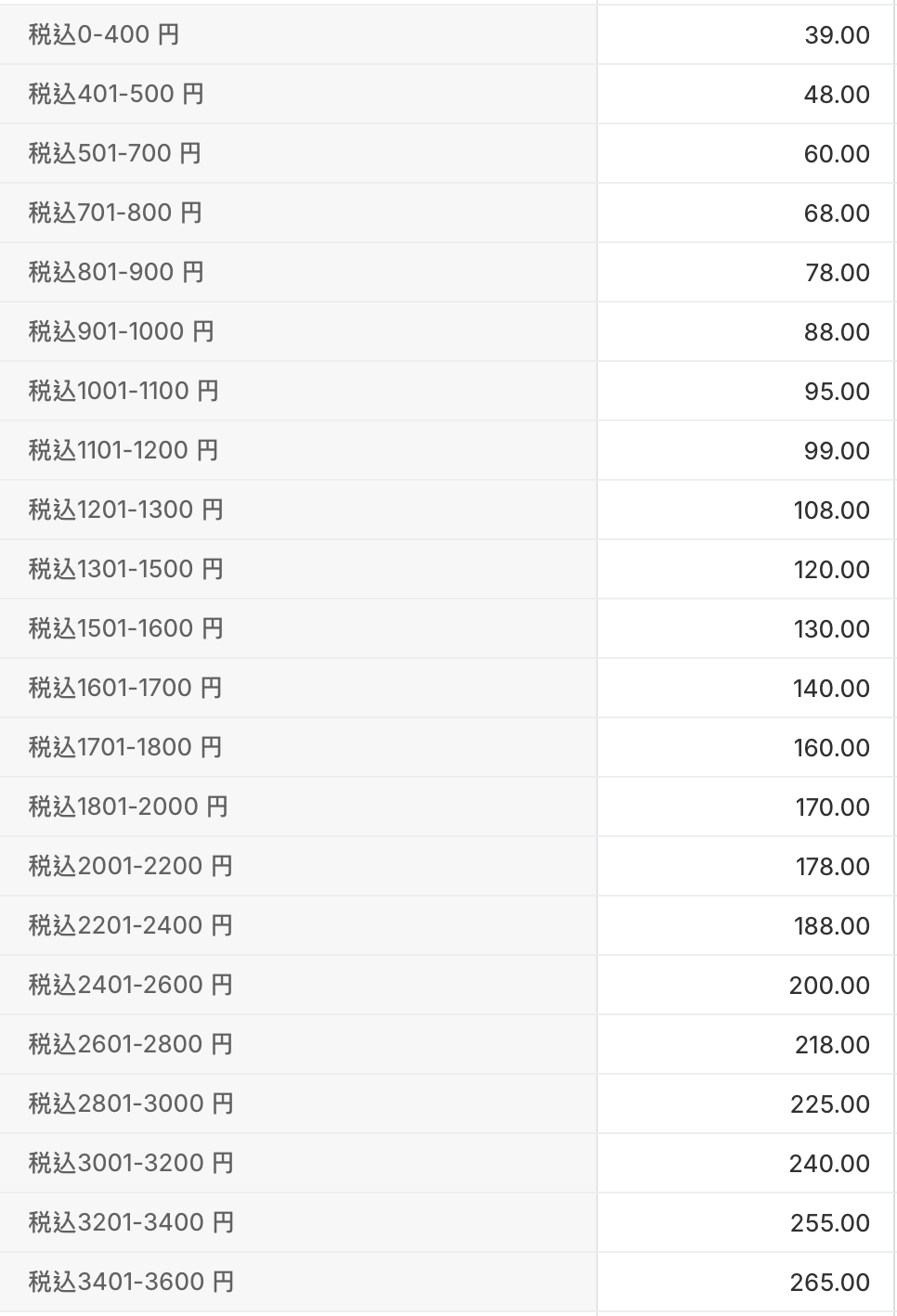Select the 税込1201-1300 円 row label

126,510
